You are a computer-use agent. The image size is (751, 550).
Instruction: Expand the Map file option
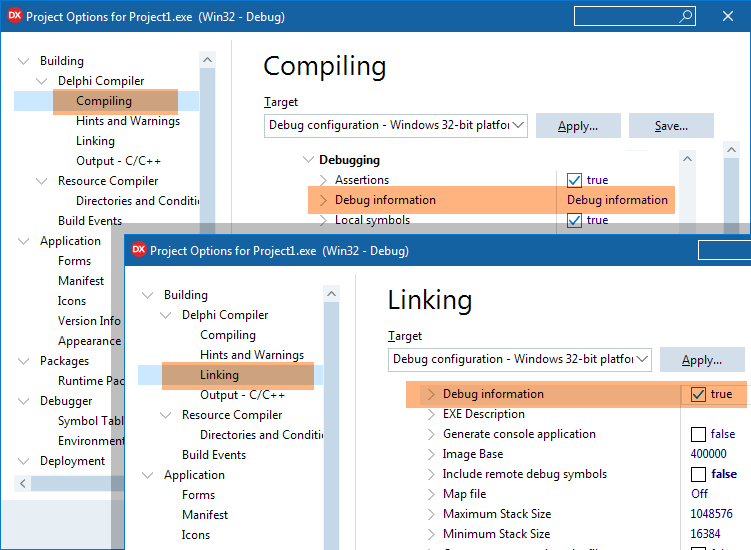coord(432,494)
